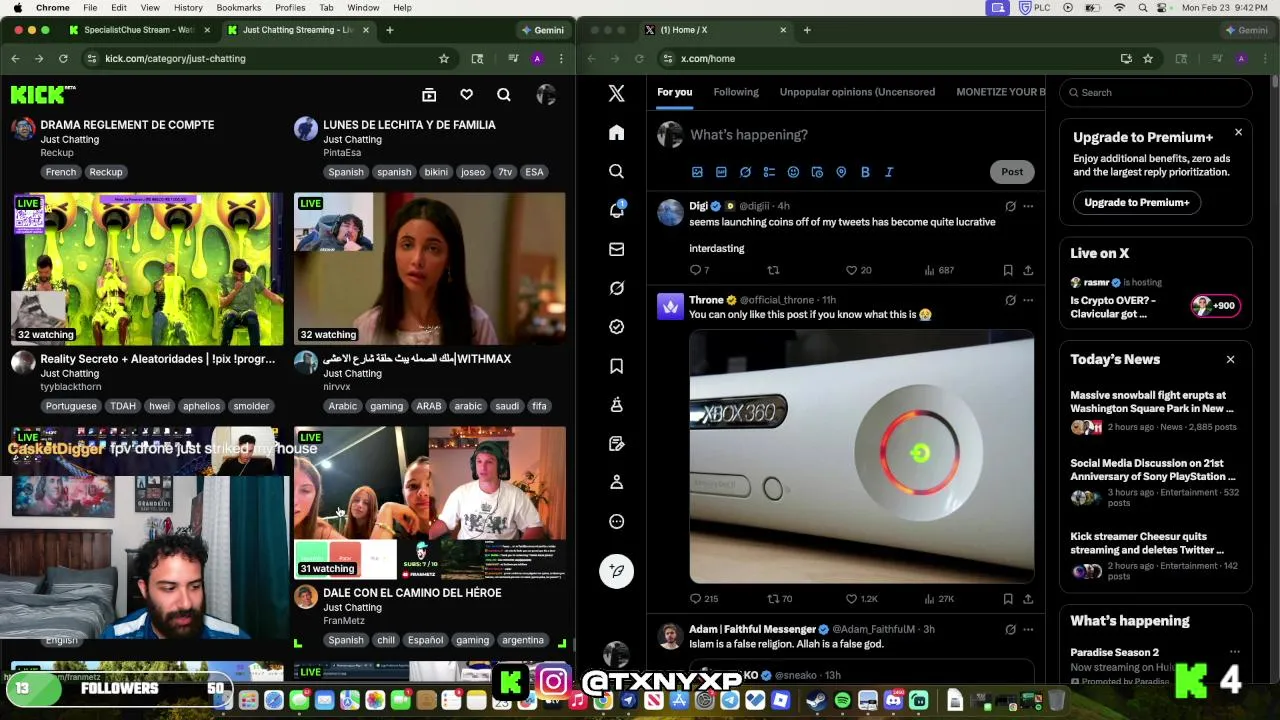Open Kick user avatar menu
Screen dimensions: 1280x720
[x=546, y=95]
